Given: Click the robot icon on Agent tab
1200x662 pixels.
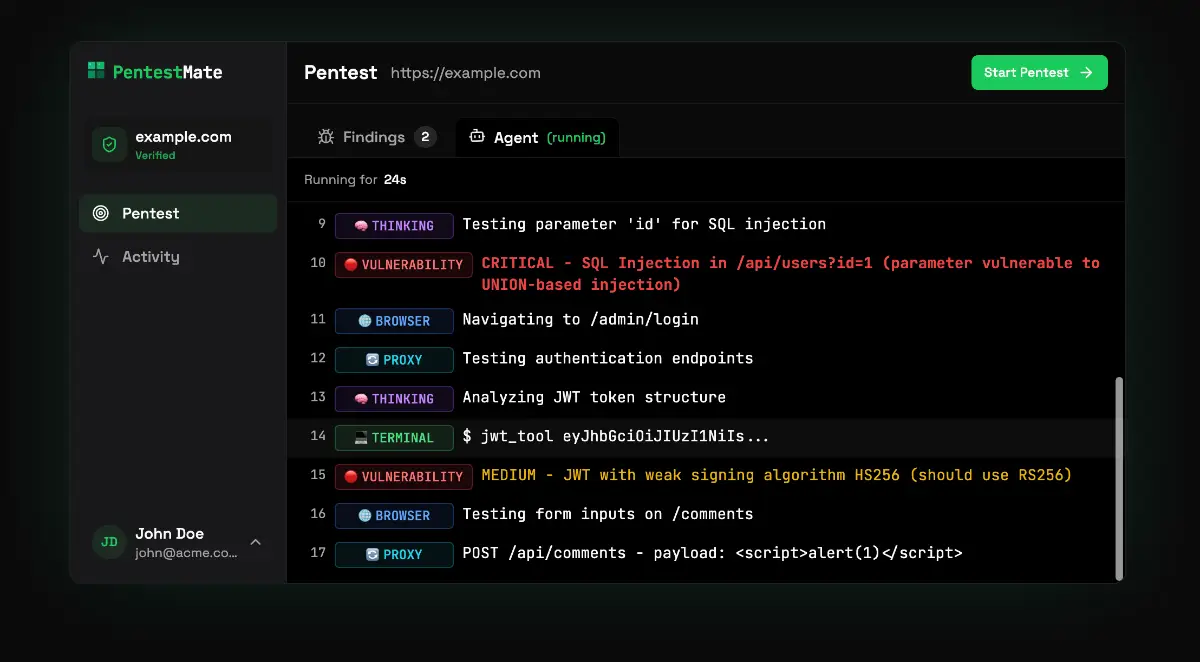Looking at the screenshot, I should point(477,137).
